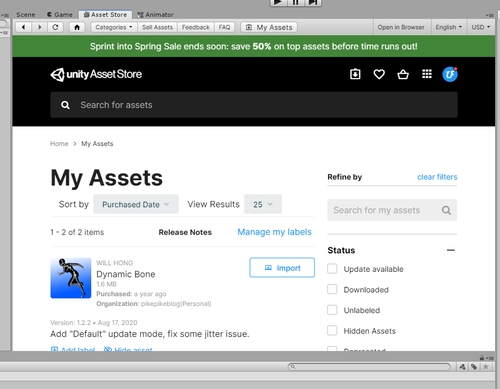500x389 pixels.
Task: Click the search magnifier in the store search bar
Action: point(65,105)
